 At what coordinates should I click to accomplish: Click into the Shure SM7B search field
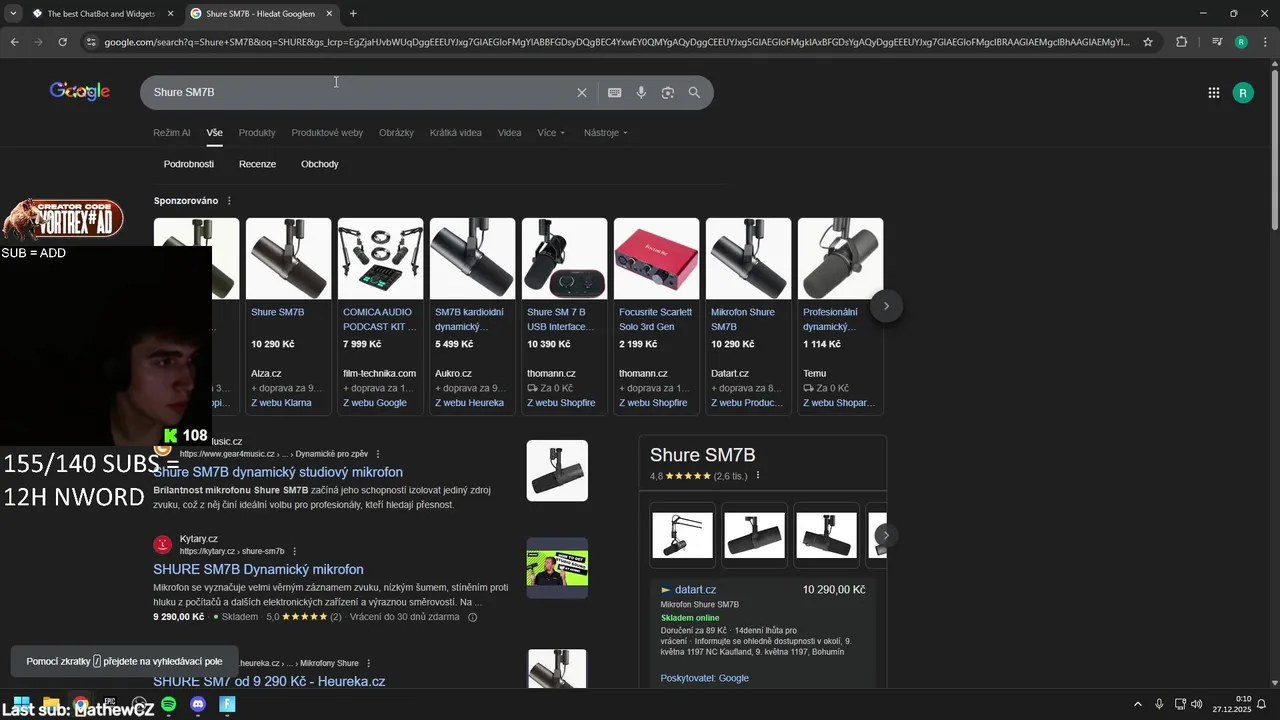click(360, 92)
